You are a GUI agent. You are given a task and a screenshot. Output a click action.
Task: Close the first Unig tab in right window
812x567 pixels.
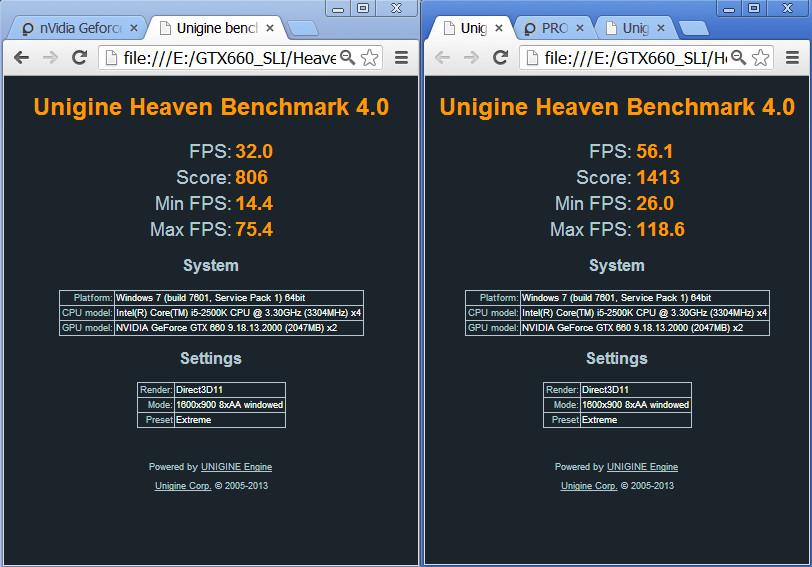pyautogui.click(x=499, y=28)
